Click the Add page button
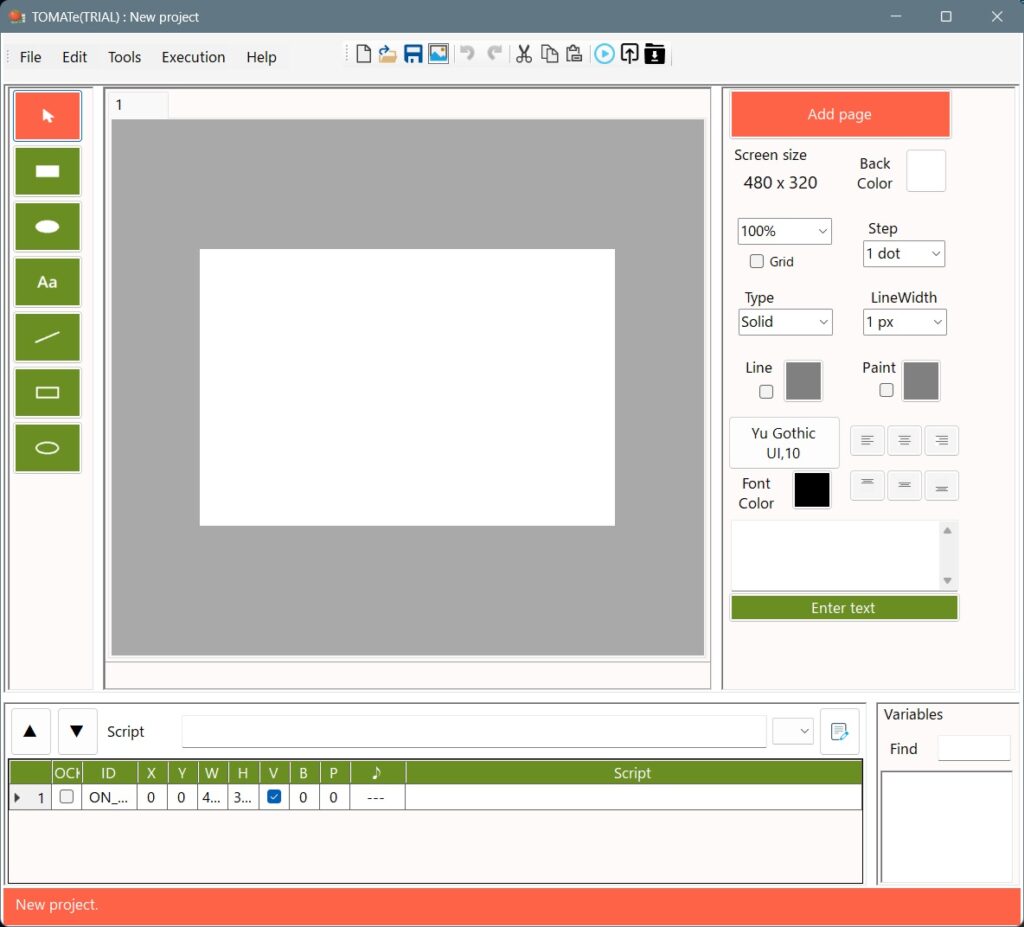This screenshot has height=927, width=1024. coord(840,115)
